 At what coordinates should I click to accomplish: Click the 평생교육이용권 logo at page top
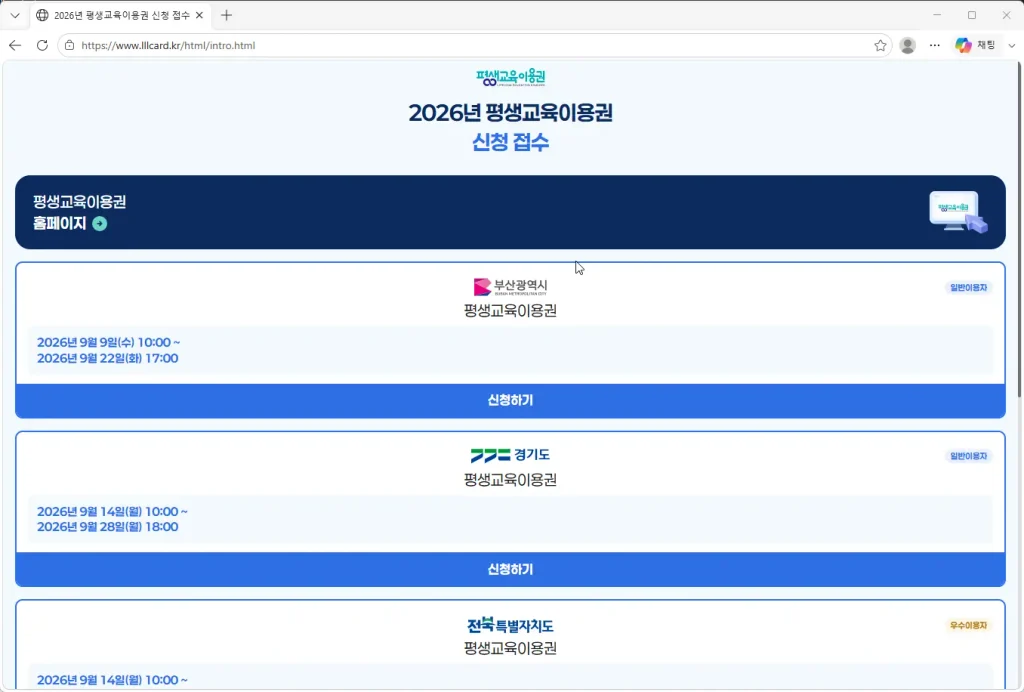(511, 78)
